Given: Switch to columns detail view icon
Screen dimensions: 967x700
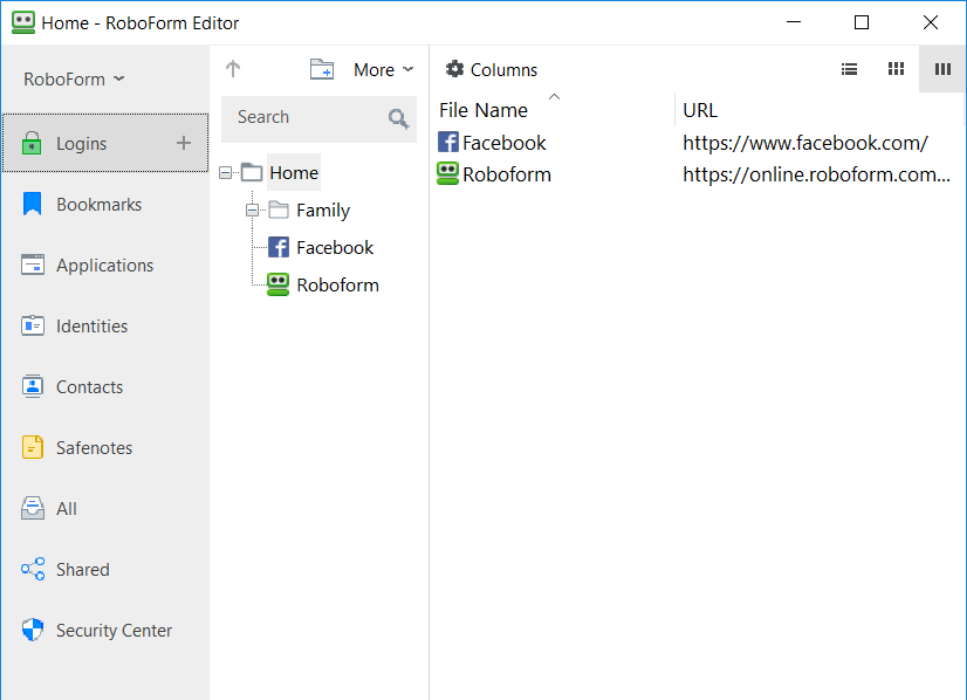Looking at the screenshot, I should point(942,69).
